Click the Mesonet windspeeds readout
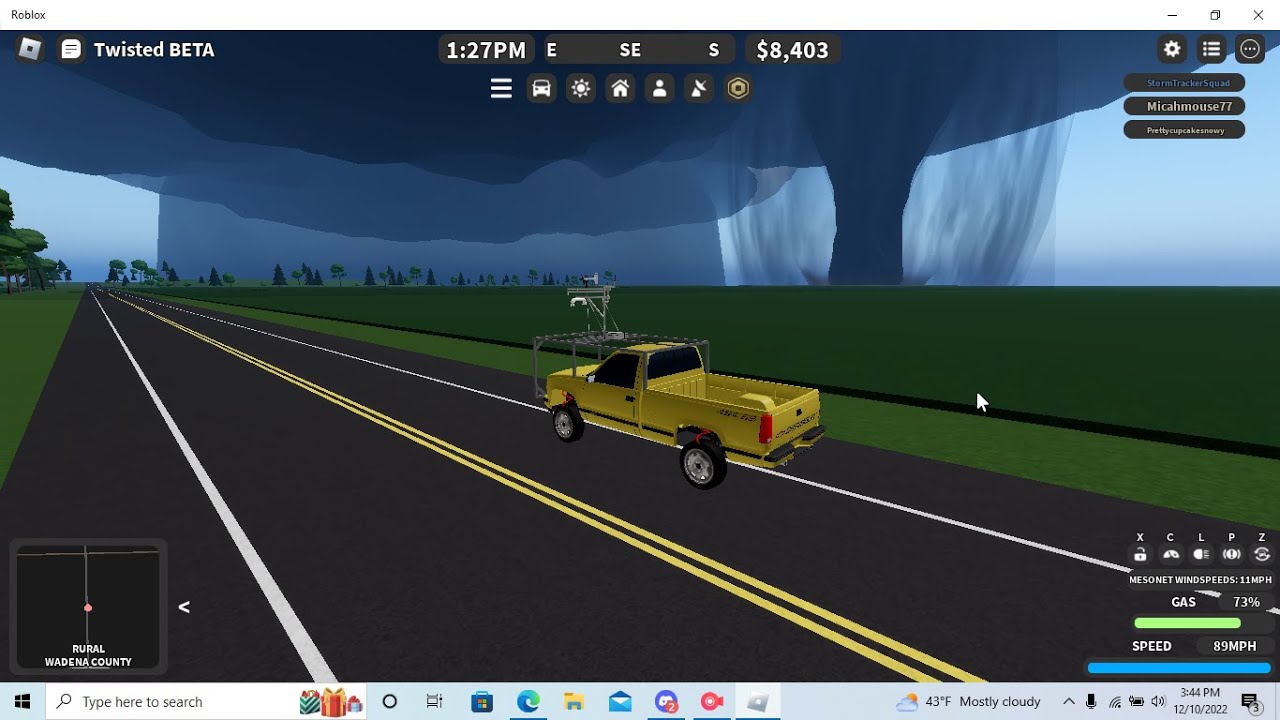Viewport: 1280px width, 720px height. point(1200,580)
